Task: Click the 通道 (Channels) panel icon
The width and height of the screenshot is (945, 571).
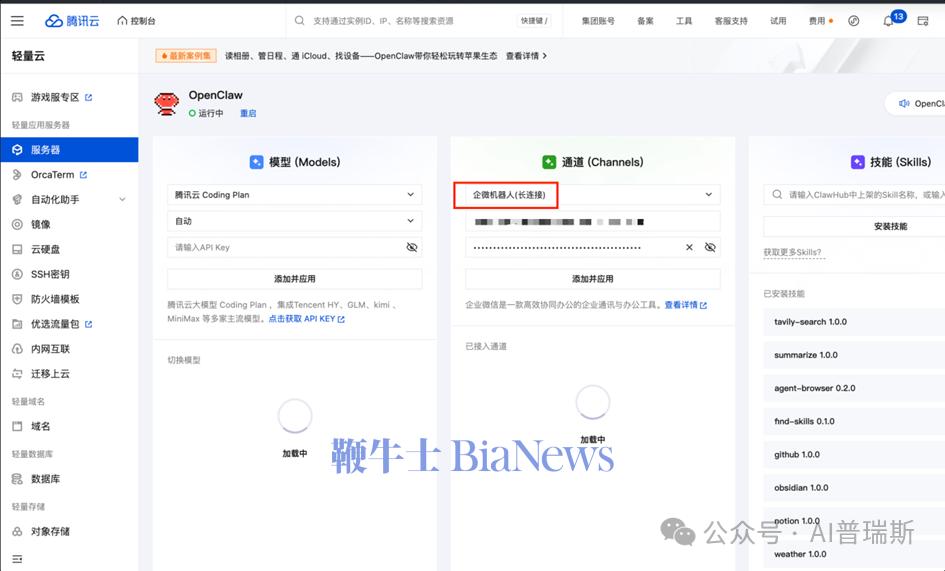Action: [x=549, y=162]
